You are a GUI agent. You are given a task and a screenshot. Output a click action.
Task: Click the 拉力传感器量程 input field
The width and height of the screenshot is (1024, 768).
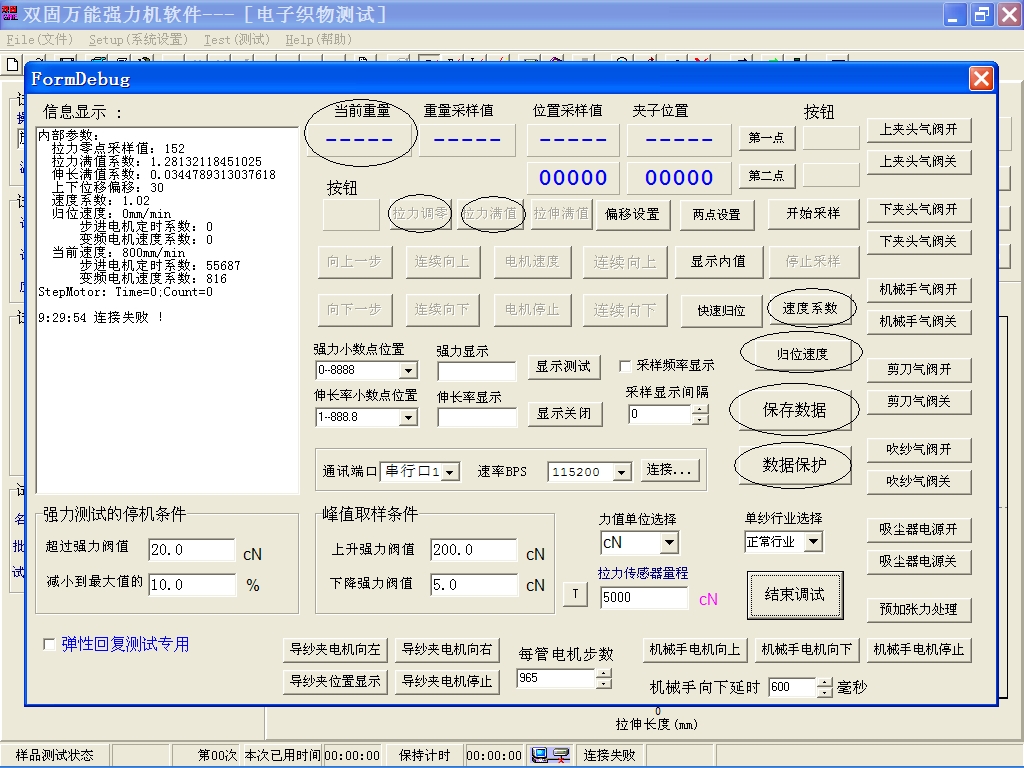644,598
